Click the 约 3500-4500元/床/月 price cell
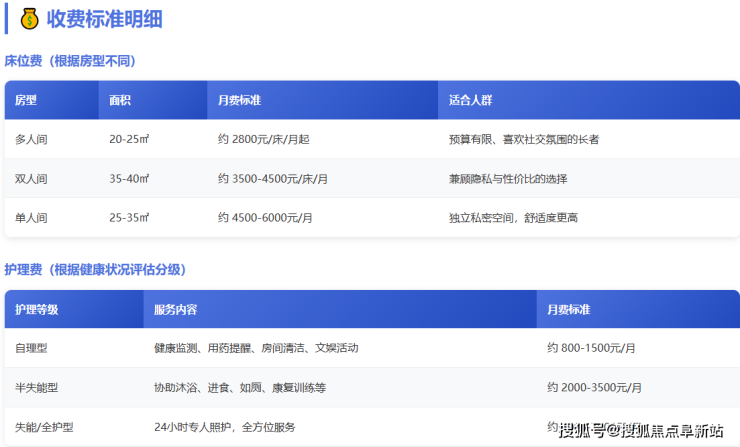This screenshot has height=447, width=740. coord(272,179)
